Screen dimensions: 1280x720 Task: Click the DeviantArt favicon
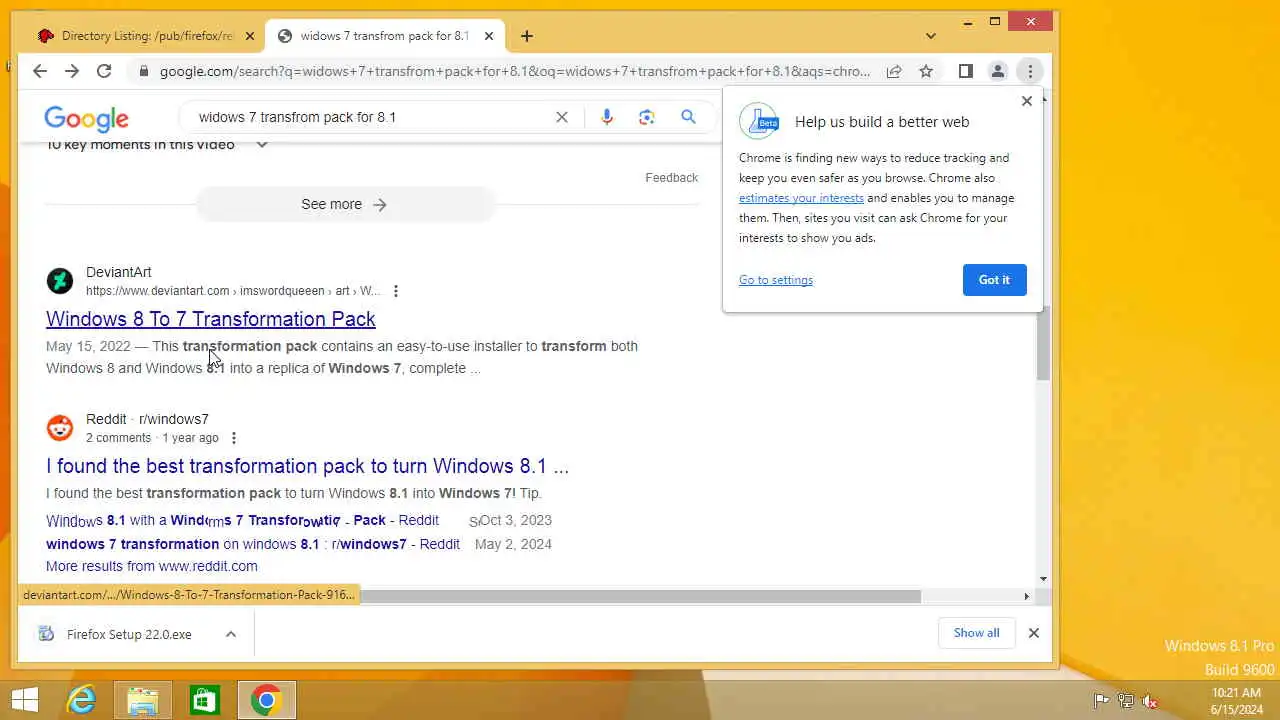click(60, 281)
